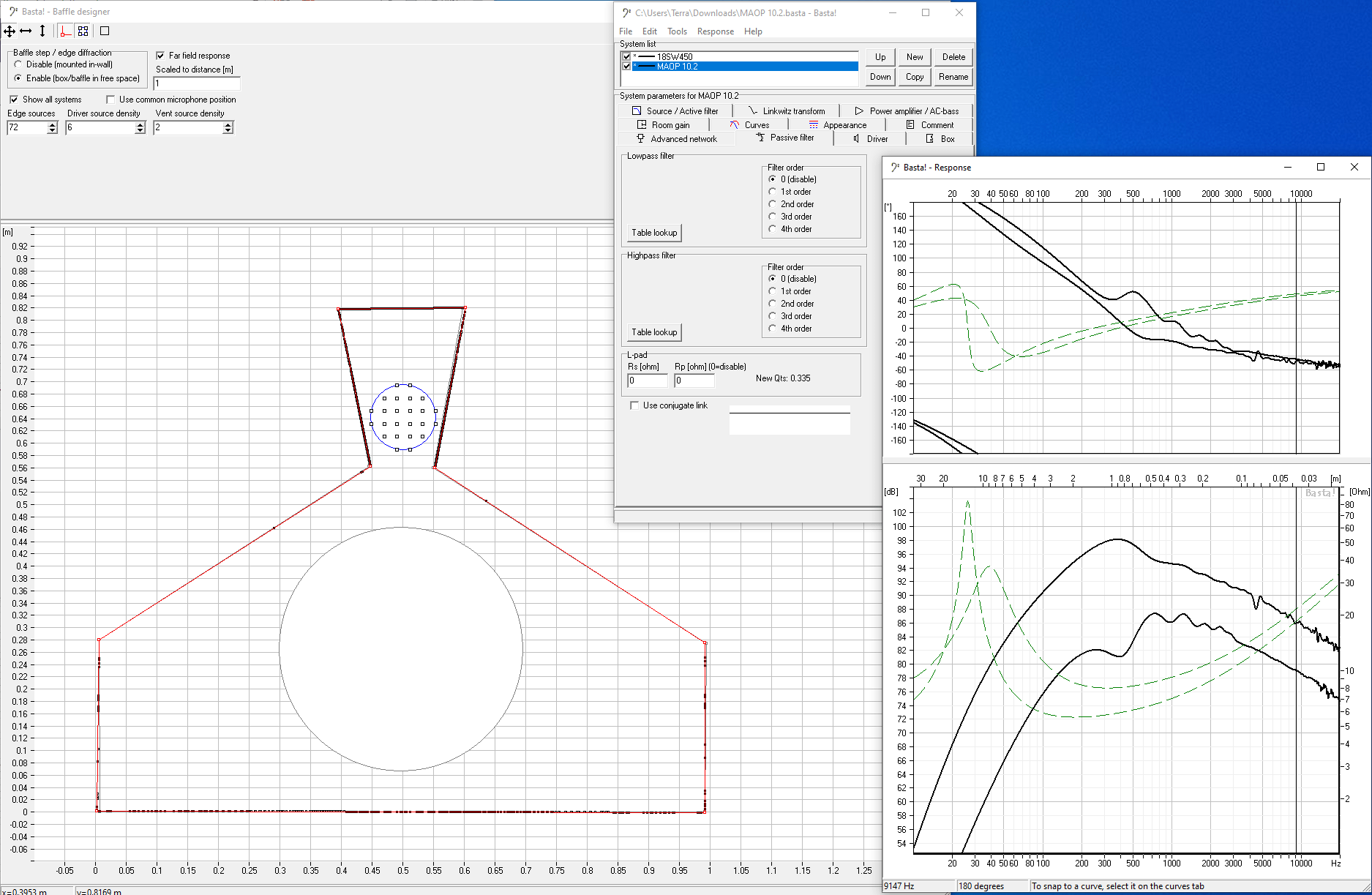Viewport: 1372px width, 895px height.
Task: Open the Tools menu
Action: [677, 31]
